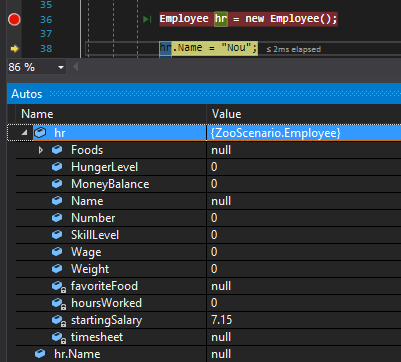The height and width of the screenshot is (362, 401).
Task: Click the 0 value of HungerLevel
Action: click(x=214, y=167)
